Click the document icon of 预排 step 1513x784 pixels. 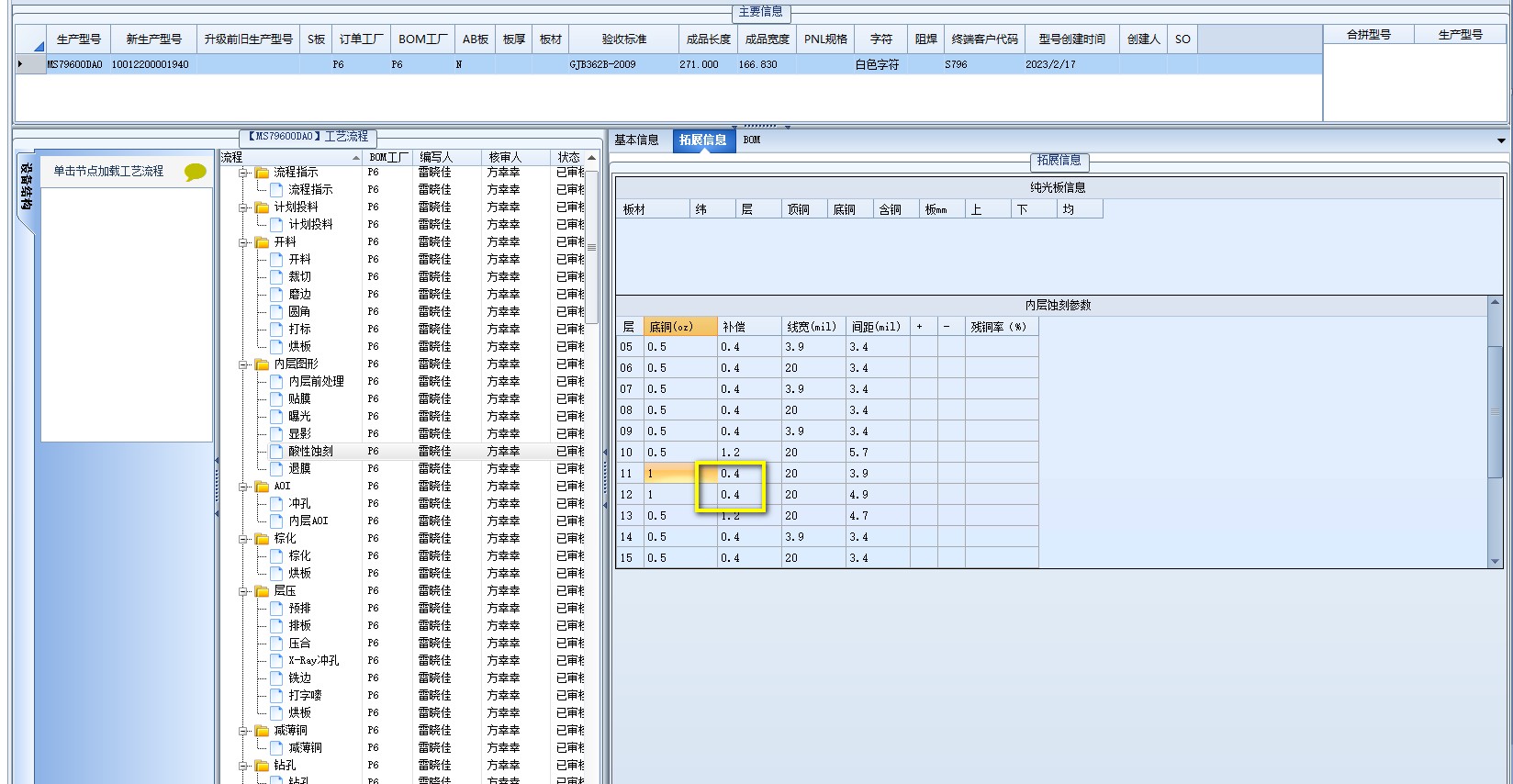276,608
